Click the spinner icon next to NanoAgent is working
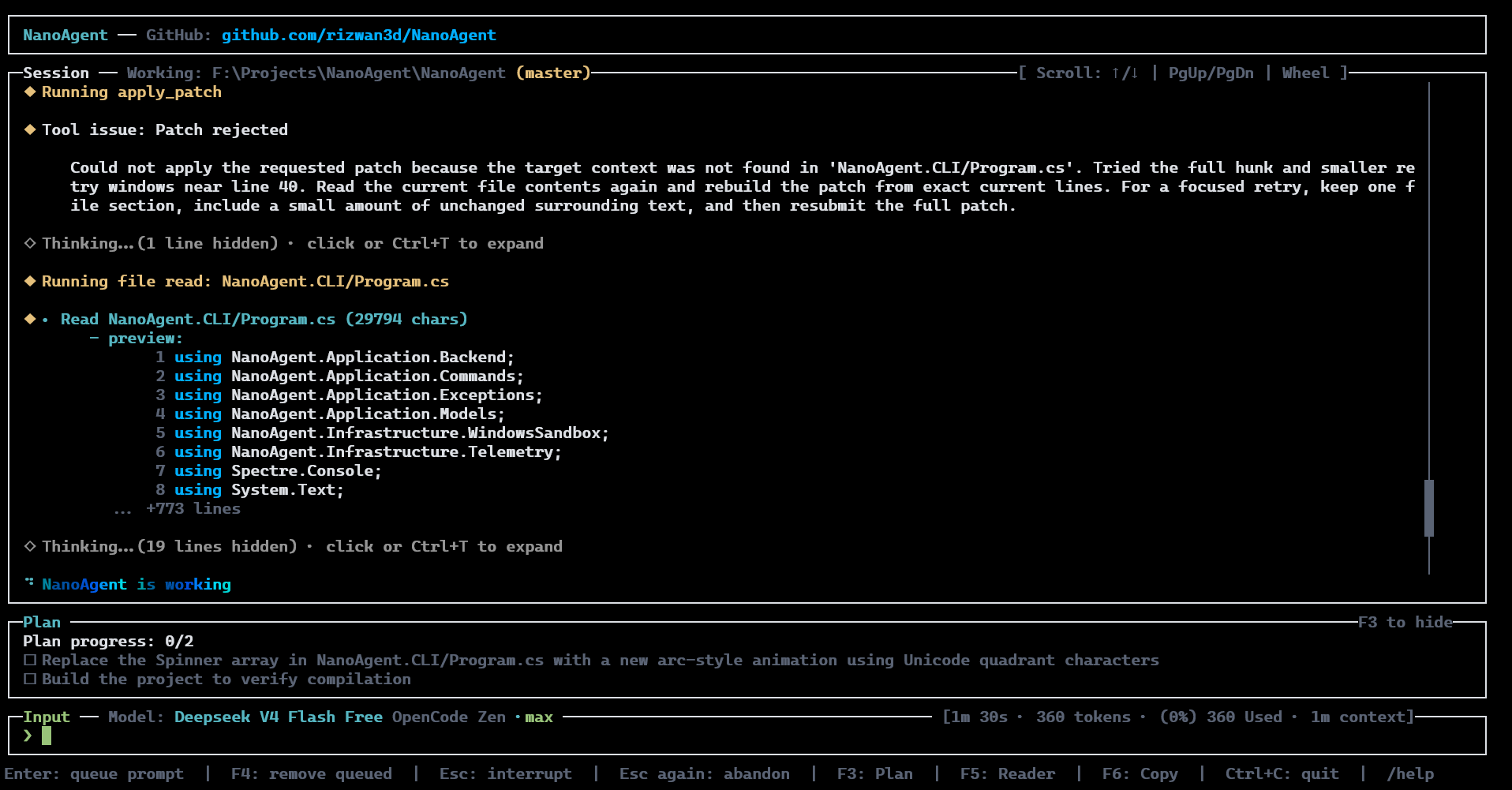1512x790 pixels. (30, 582)
